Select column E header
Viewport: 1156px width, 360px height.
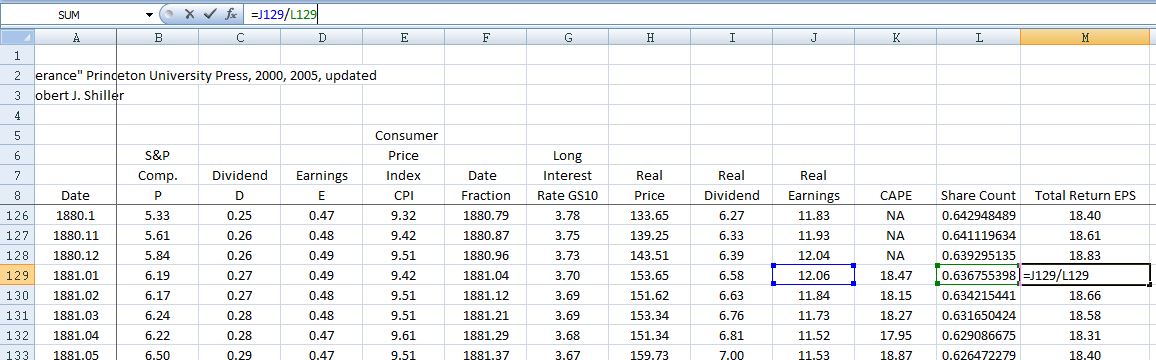[403, 38]
